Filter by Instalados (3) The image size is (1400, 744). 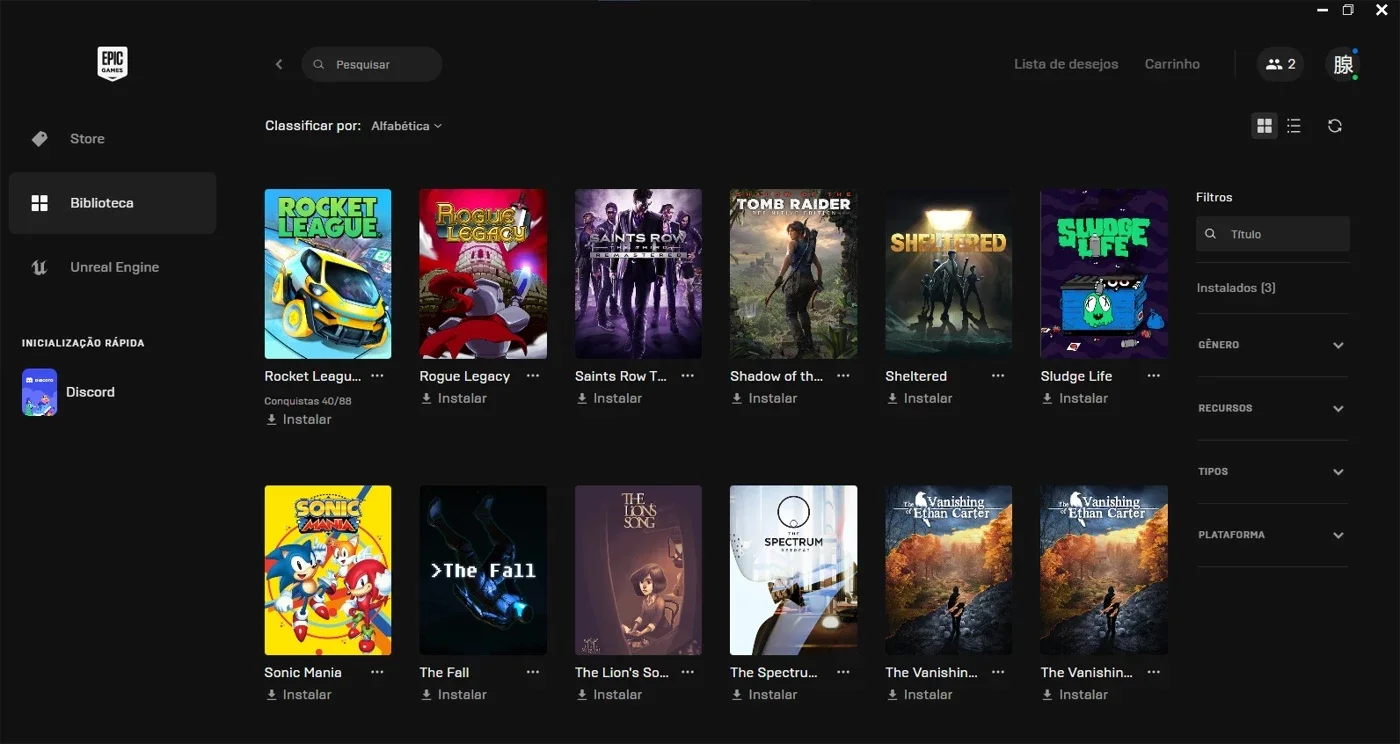click(x=1236, y=288)
